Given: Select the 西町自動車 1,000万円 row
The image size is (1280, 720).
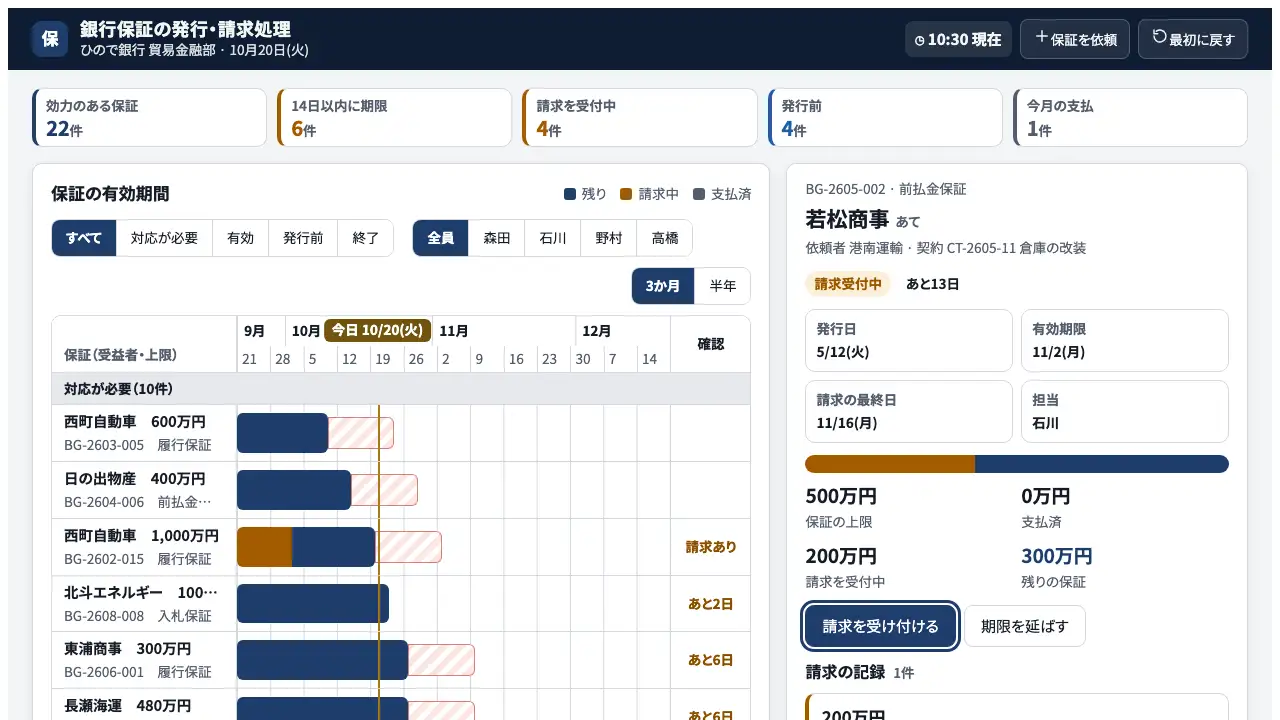Looking at the screenshot, I should (401, 547).
